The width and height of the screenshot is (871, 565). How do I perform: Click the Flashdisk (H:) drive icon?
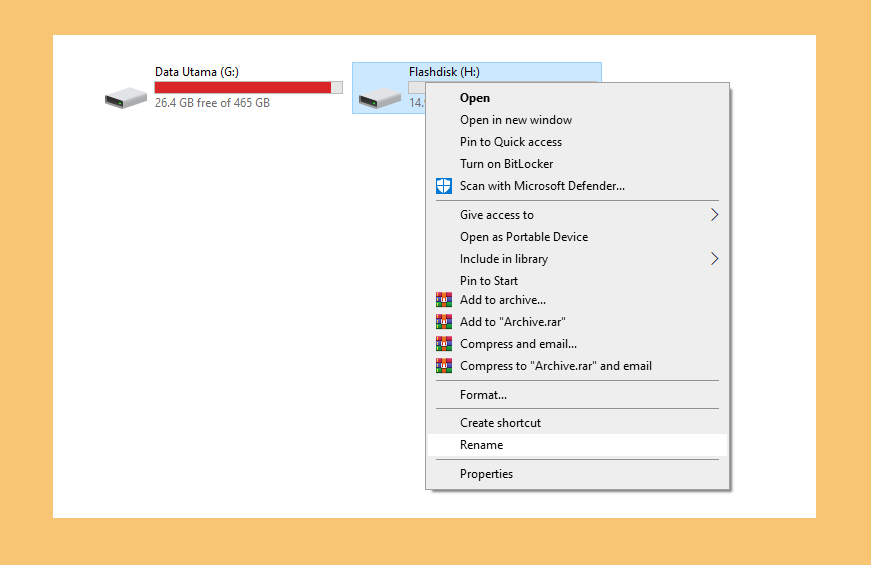tap(380, 98)
